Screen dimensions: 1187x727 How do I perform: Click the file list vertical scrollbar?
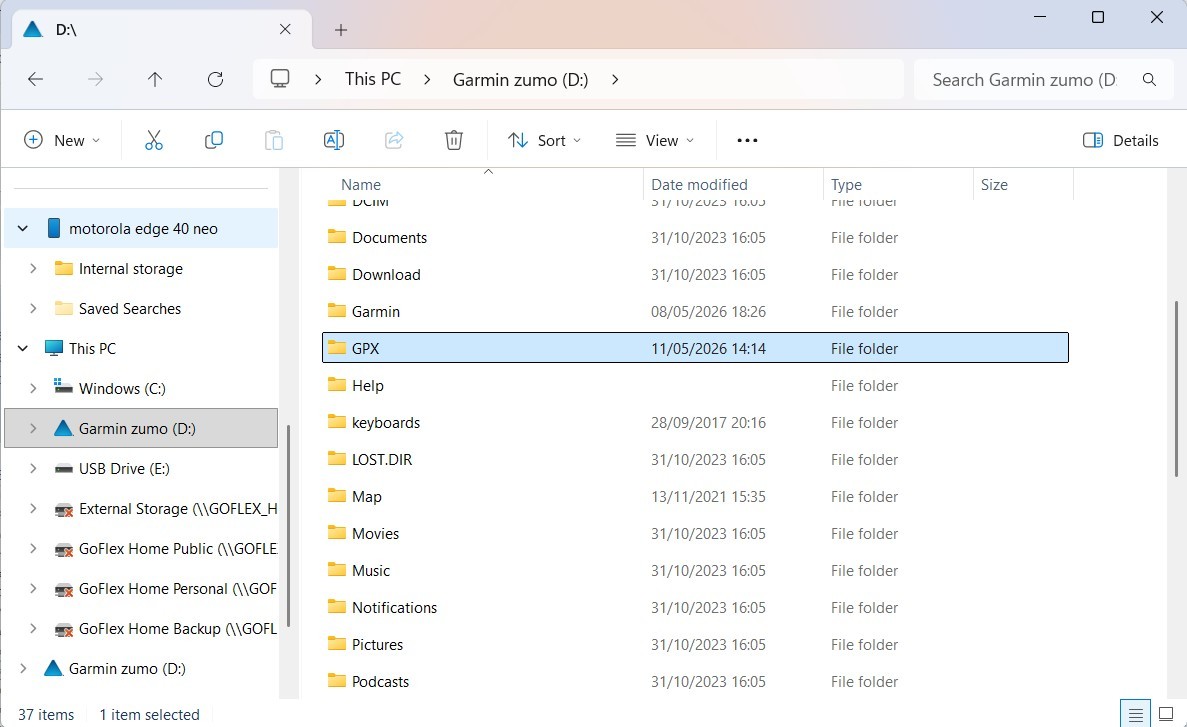[1176, 388]
